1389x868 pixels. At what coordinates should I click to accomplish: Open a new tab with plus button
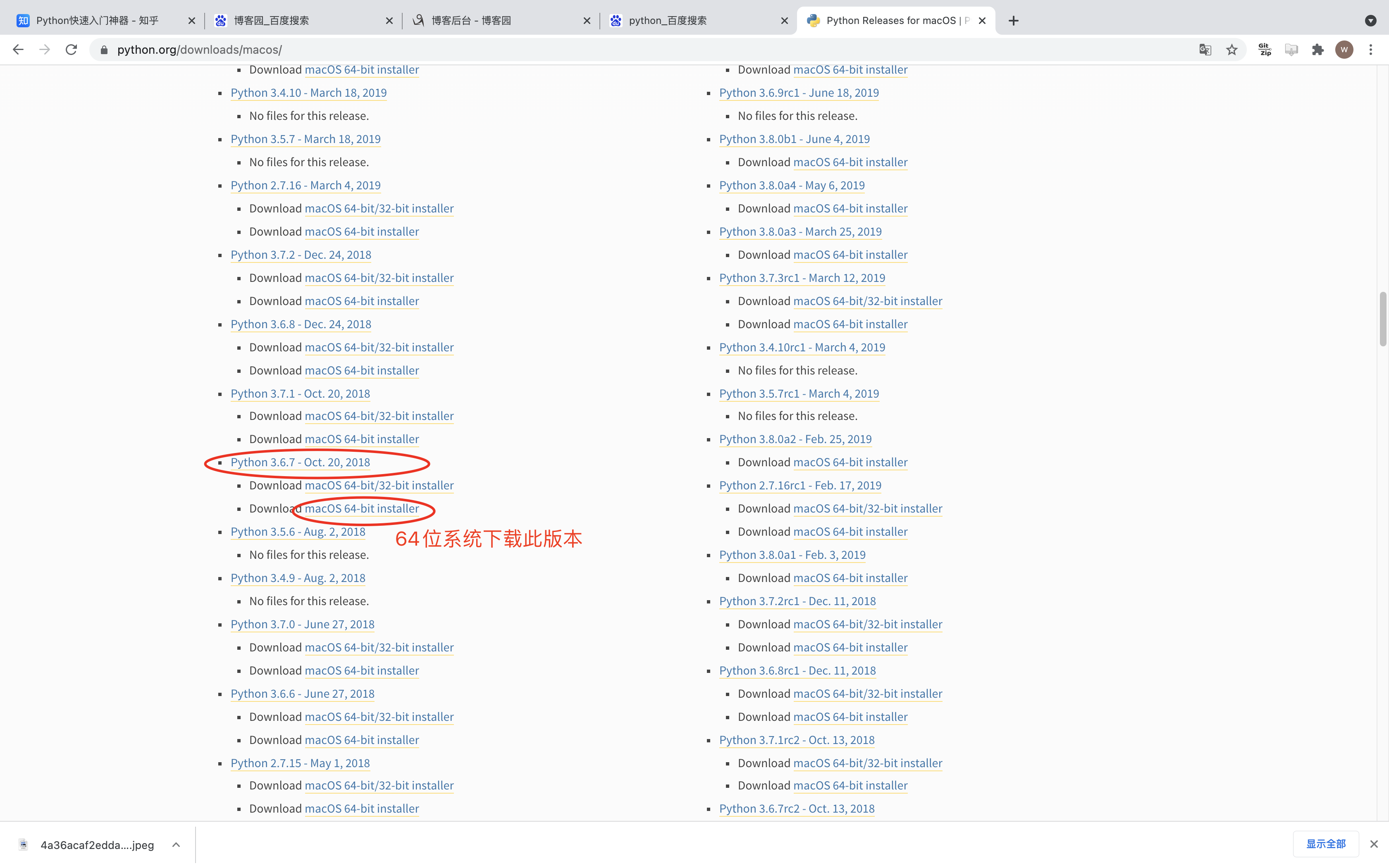[x=1014, y=21]
